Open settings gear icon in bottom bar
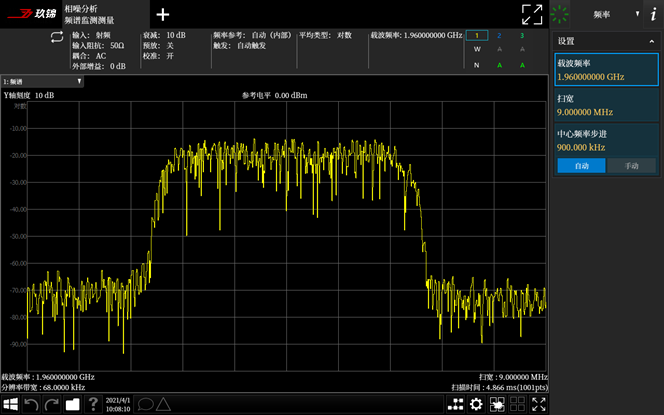The height and width of the screenshot is (415, 664). pyautogui.click(x=476, y=404)
